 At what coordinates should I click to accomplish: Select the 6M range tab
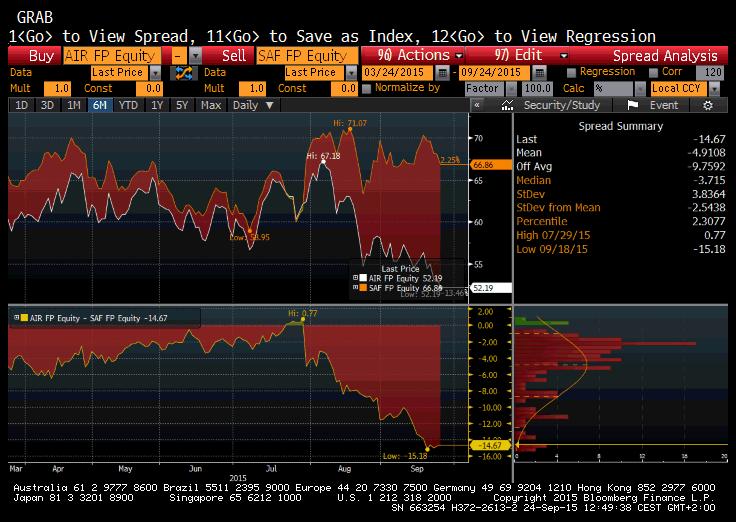tap(100, 105)
